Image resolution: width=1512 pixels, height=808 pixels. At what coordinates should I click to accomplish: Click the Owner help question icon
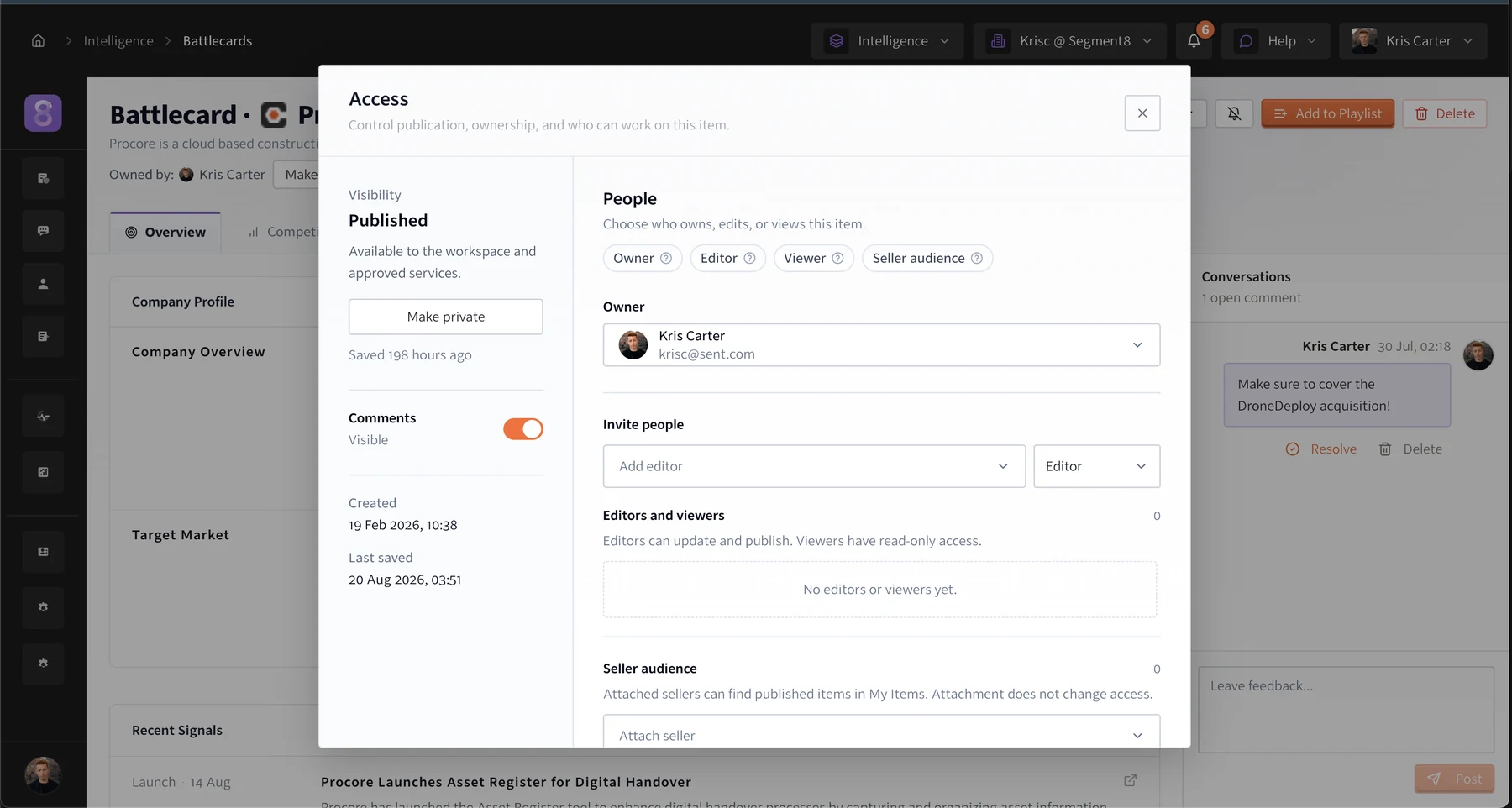tap(666, 258)
